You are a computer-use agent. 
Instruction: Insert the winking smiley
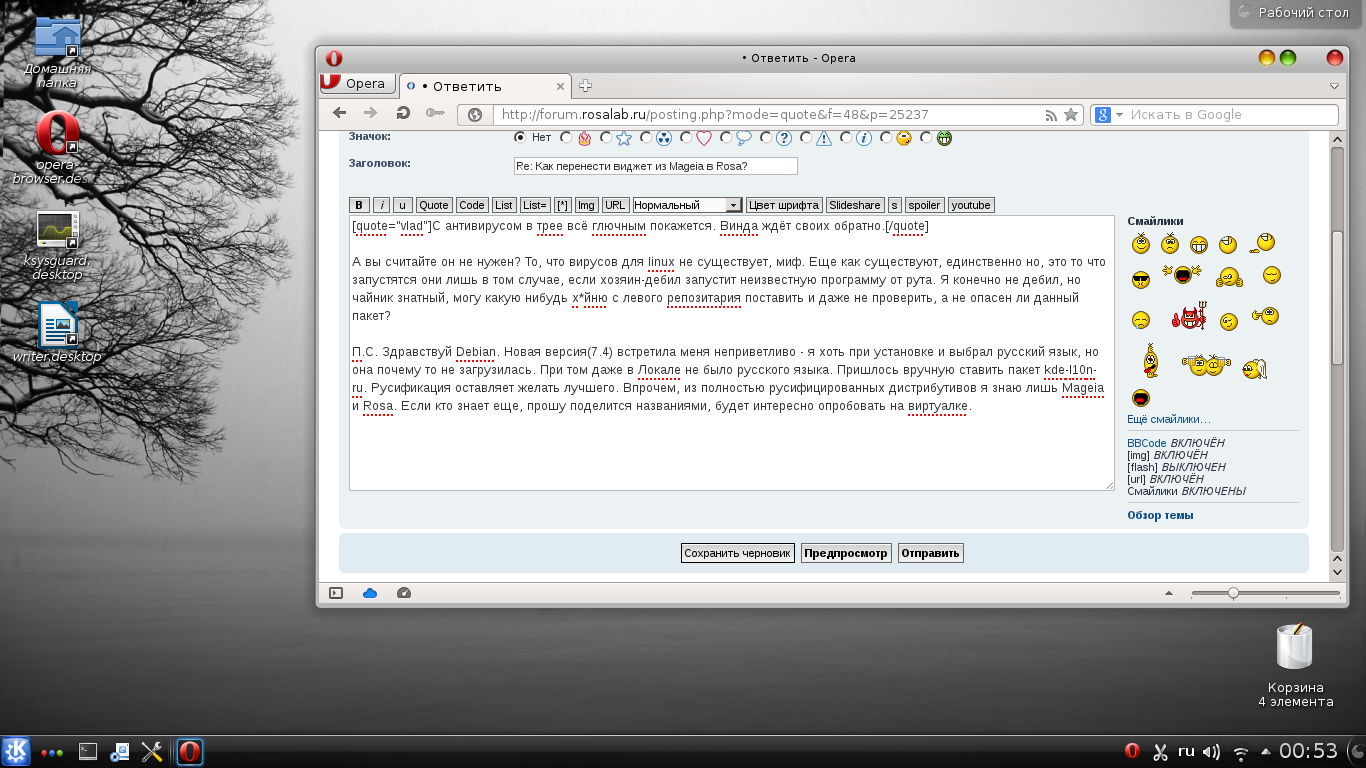click(1229, 321)
